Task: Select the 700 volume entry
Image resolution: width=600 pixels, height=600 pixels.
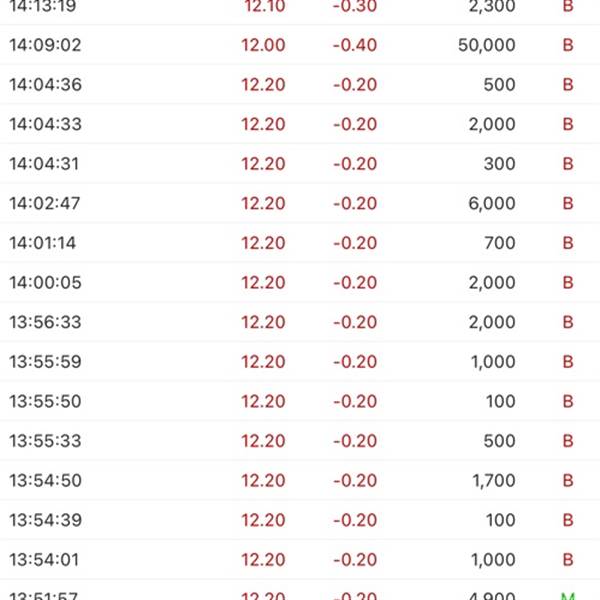Action: pos(499,243)
